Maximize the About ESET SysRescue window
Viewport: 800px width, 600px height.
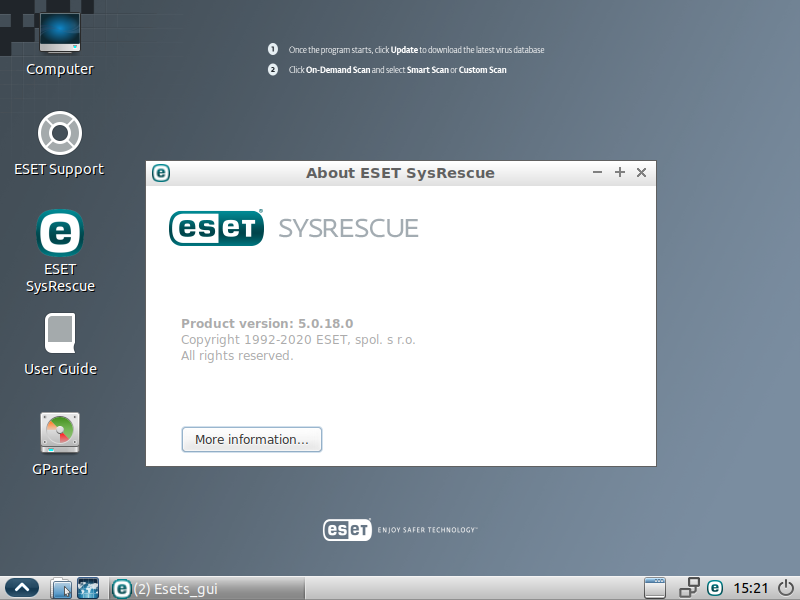click(x=619, y=172)
